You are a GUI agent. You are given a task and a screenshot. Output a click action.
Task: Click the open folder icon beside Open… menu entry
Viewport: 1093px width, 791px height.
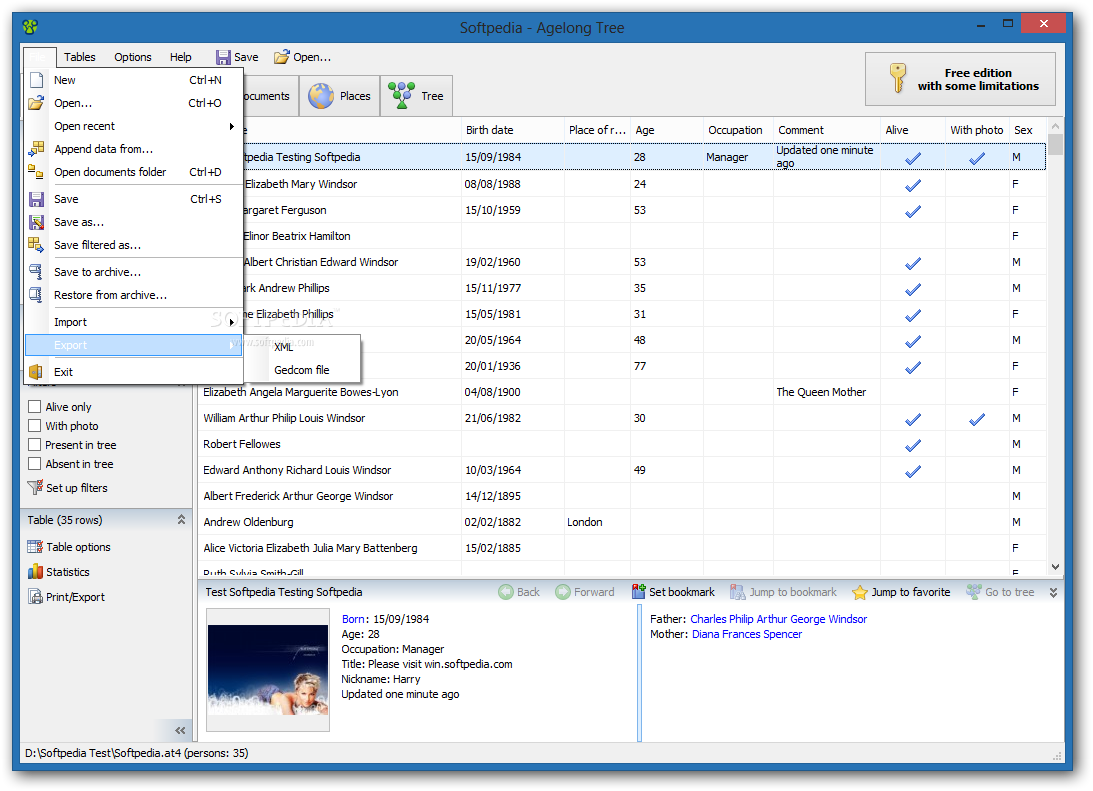36,103
